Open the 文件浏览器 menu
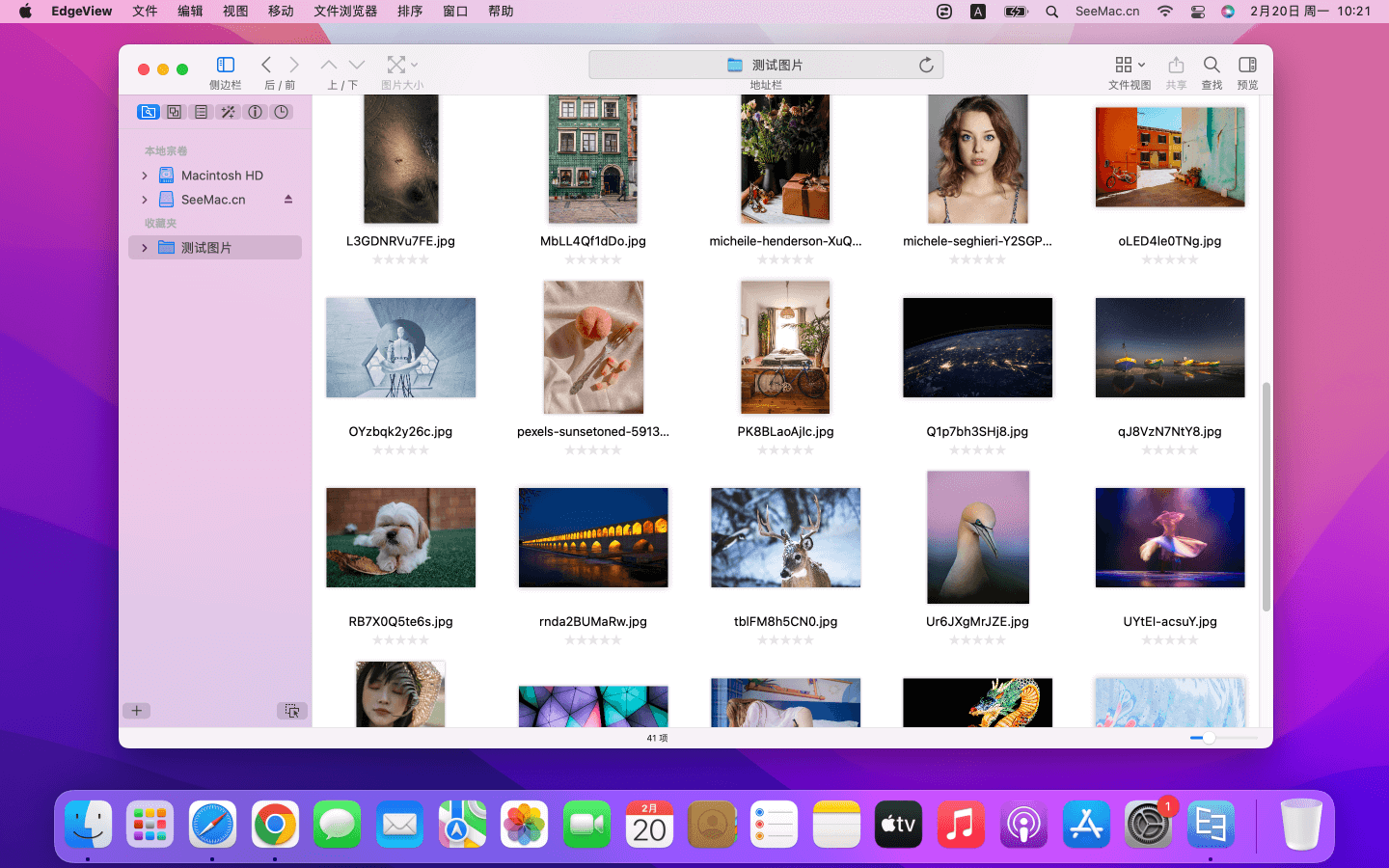The height and width of the screenshot is (868, 1389). pos(345,12)
